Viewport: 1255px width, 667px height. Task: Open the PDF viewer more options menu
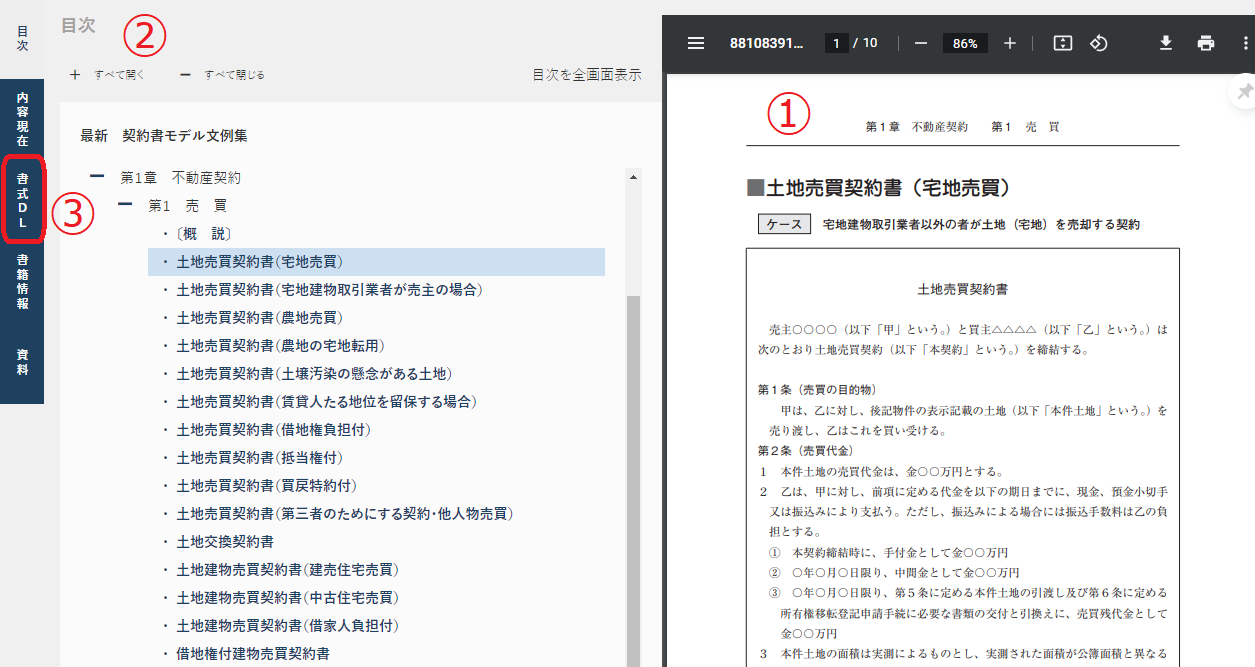1245,43
